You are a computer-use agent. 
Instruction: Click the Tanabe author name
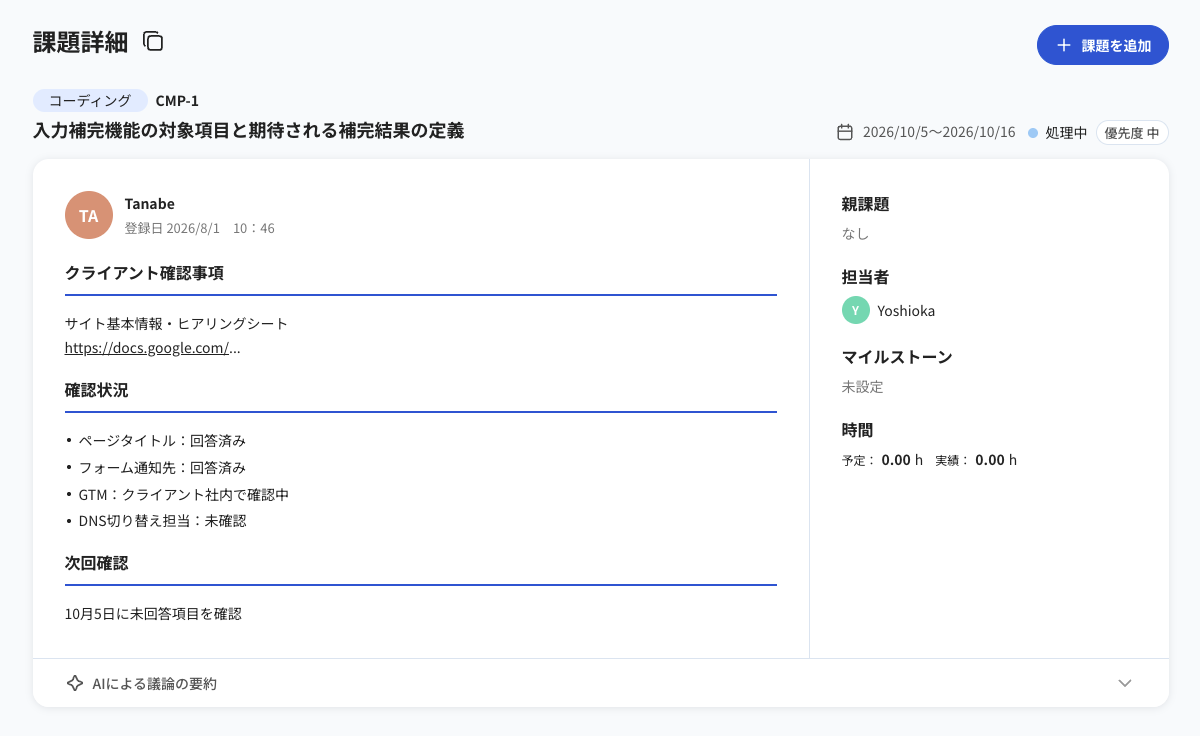[150, 204]
